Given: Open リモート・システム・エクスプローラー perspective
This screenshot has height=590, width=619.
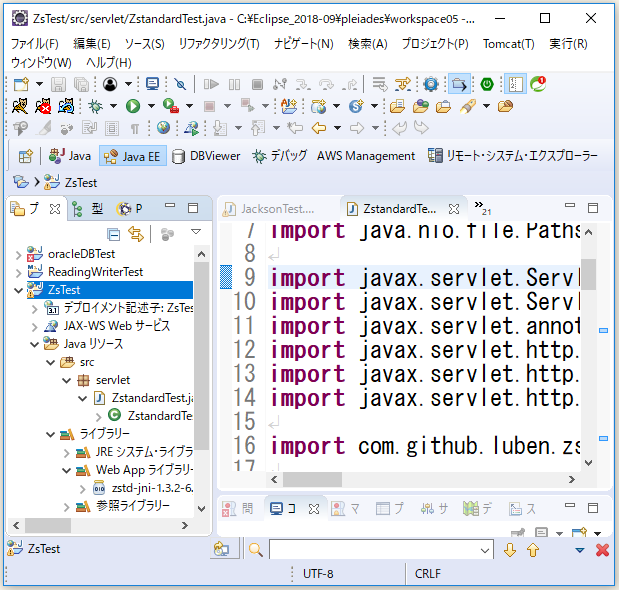Looking at the screenshot, I should click(512, 156).
